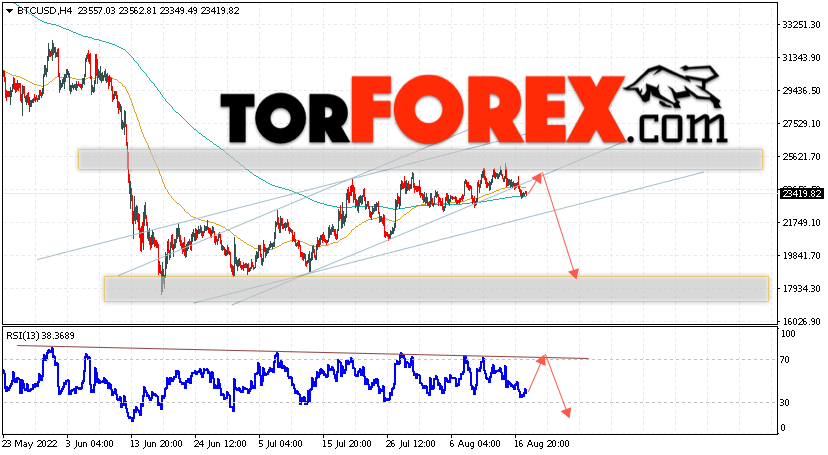Select the 13 Jun 20:00 time label
828x455 pixels.
156,444
